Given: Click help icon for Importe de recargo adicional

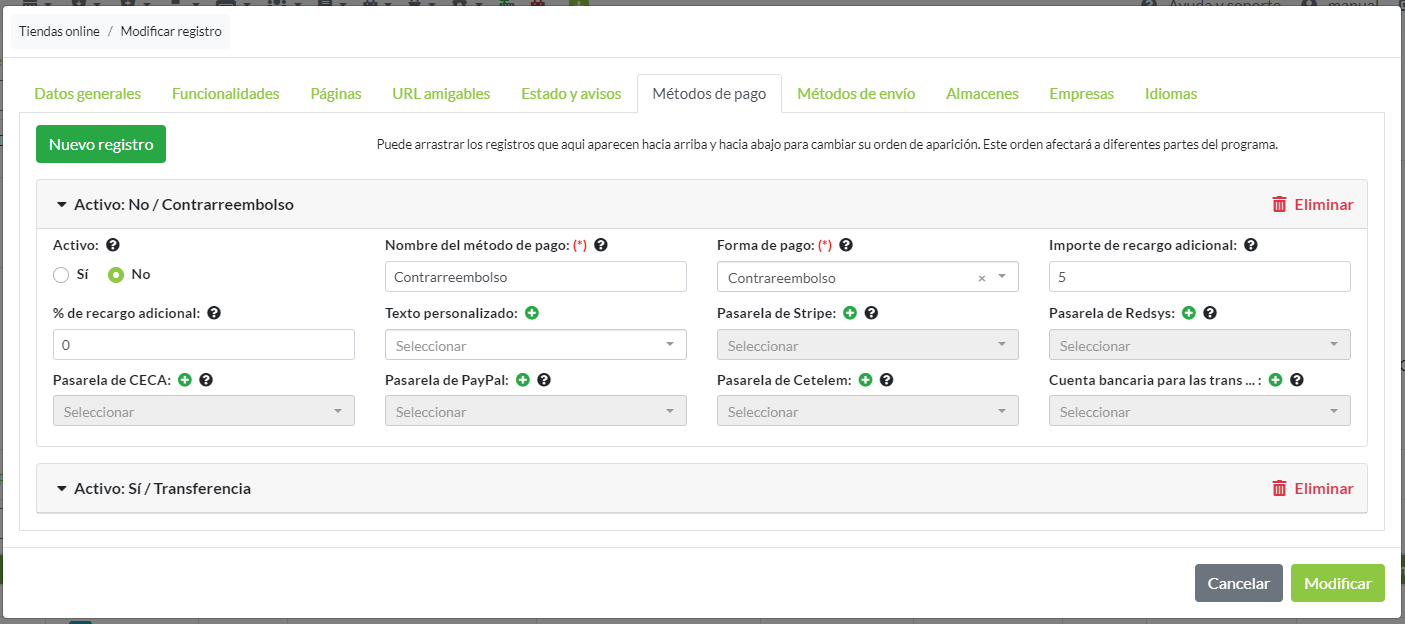Looking at the screenshot, I should [1251, 245].
